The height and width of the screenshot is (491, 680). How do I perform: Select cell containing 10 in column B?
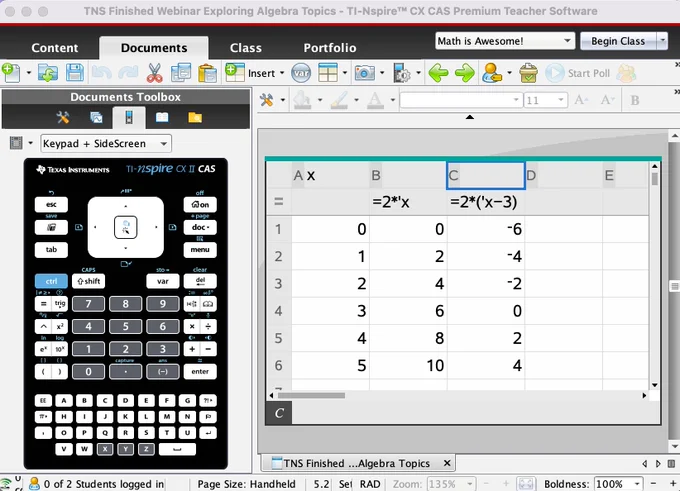(x=408, y=366)
